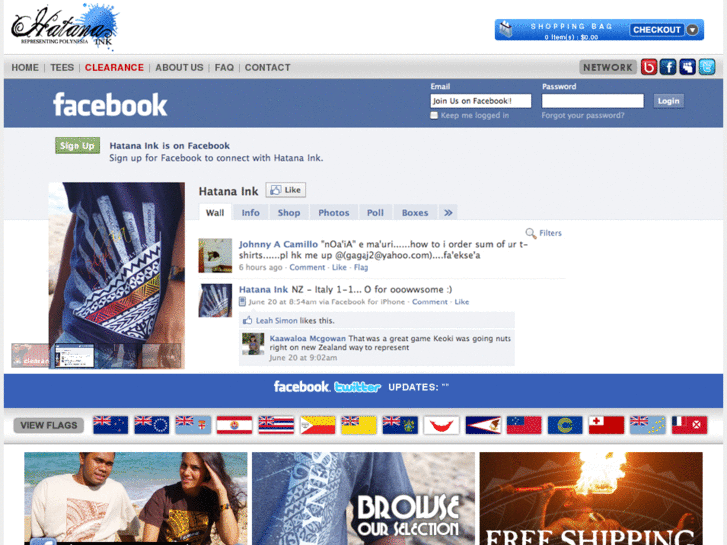The width and height of the screenshot is (727, 545).
Task: Switch to the Info tab
Action: 250,212
